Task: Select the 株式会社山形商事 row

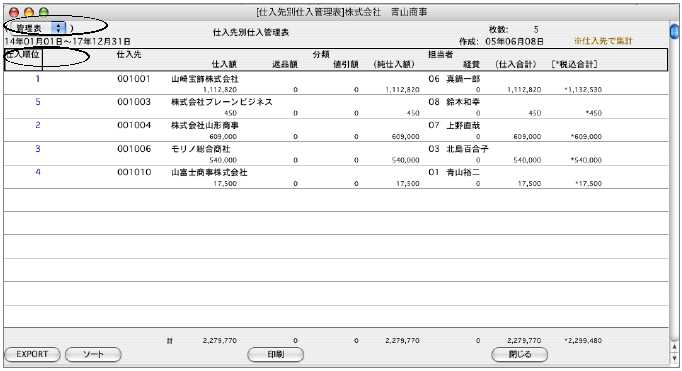Action: pos(336,130)
